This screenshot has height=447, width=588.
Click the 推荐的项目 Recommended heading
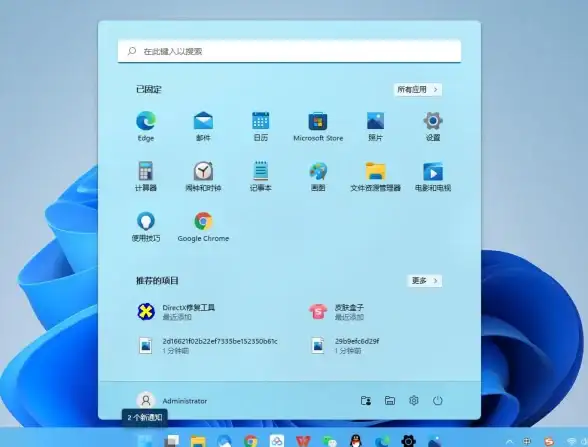(x=157, y=280)
